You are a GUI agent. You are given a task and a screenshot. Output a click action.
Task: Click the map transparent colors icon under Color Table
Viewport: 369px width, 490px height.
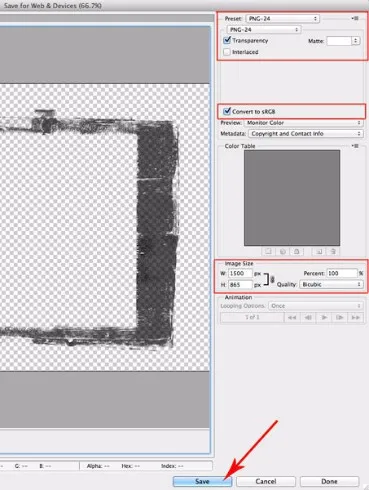[x=268, y=251]
